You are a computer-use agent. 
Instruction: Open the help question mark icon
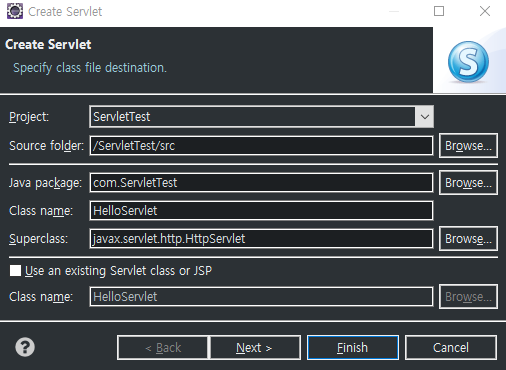pos(25,347)
